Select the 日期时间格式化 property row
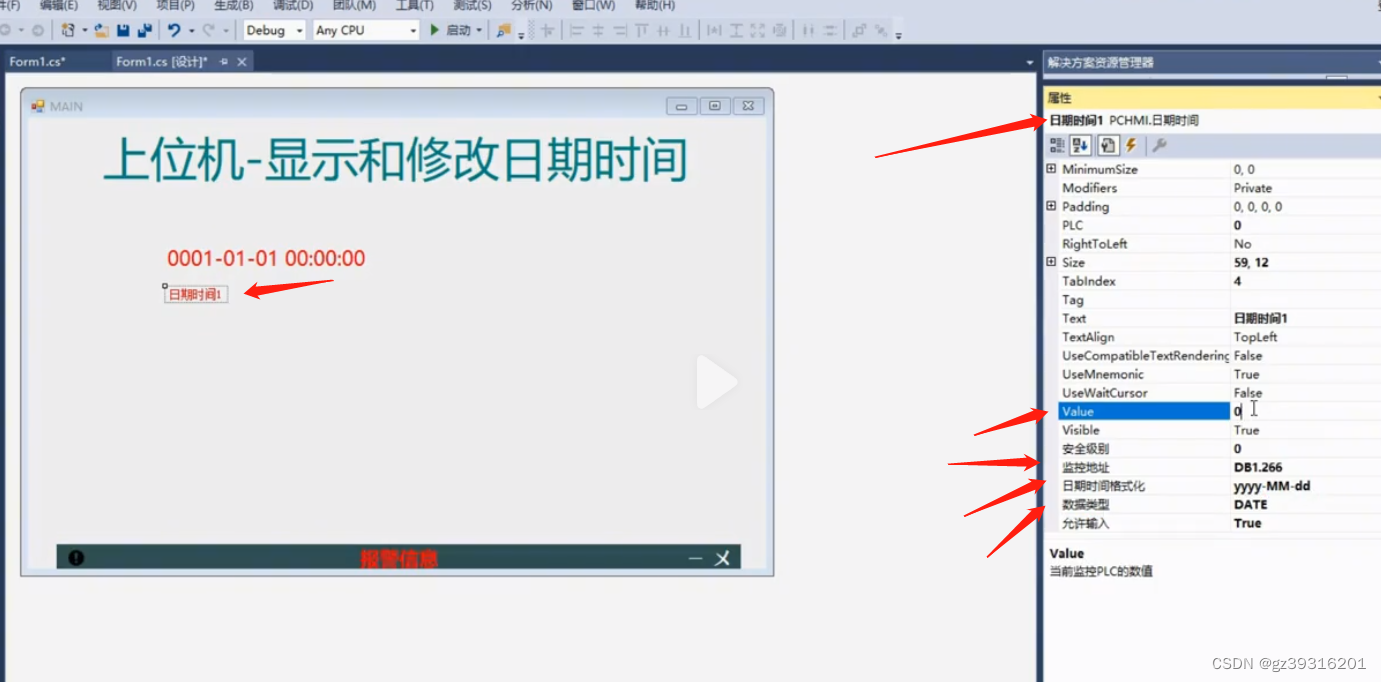Image resolution: width=1381 pixels, height=682 pixels. coord(1212,486)
